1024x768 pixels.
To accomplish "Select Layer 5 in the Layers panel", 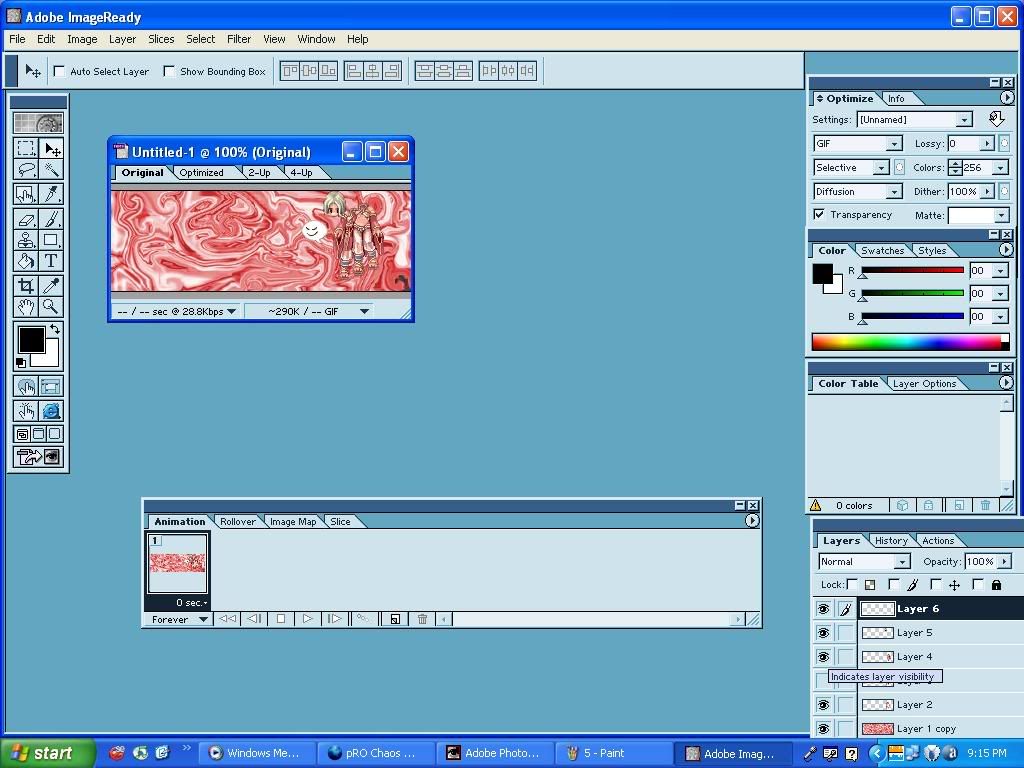I will click(940, 633).
